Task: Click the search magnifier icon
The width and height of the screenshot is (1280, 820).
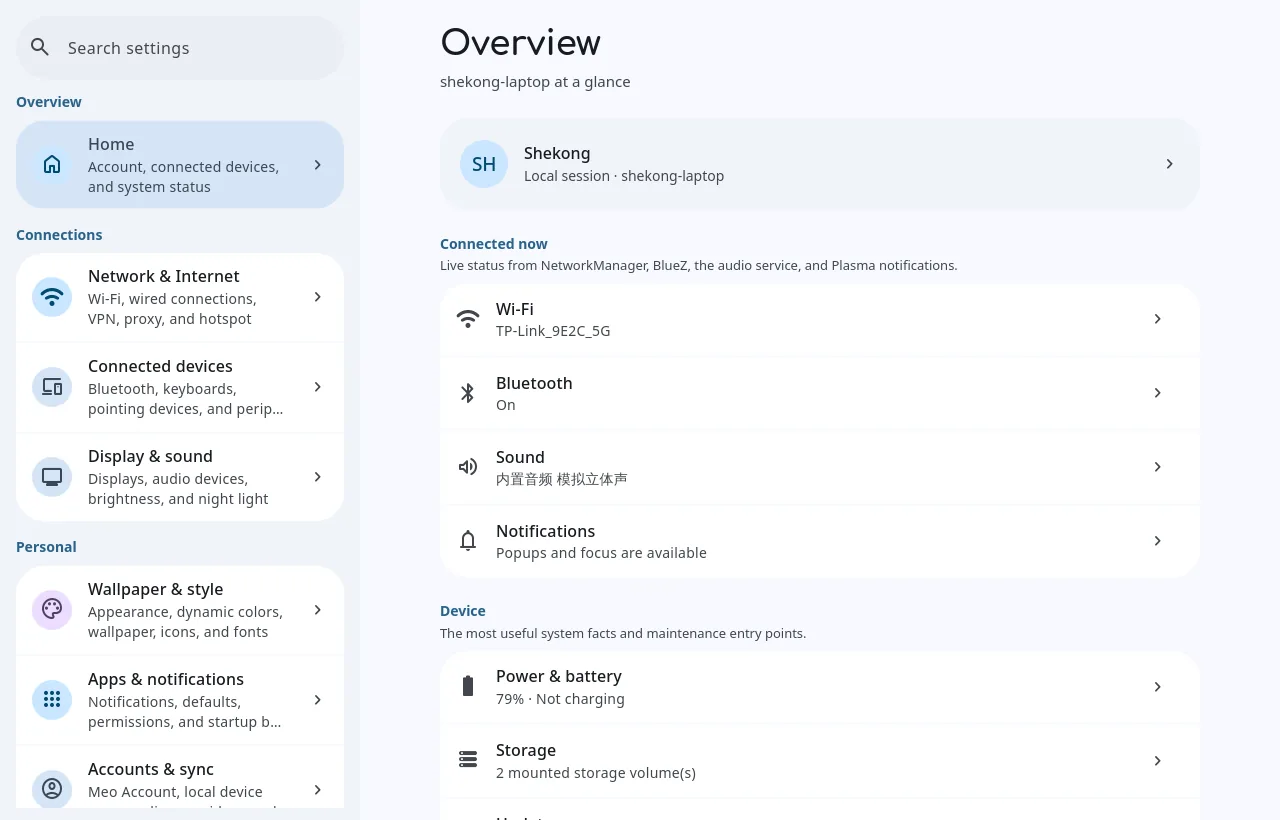Action: coord(40,47)
